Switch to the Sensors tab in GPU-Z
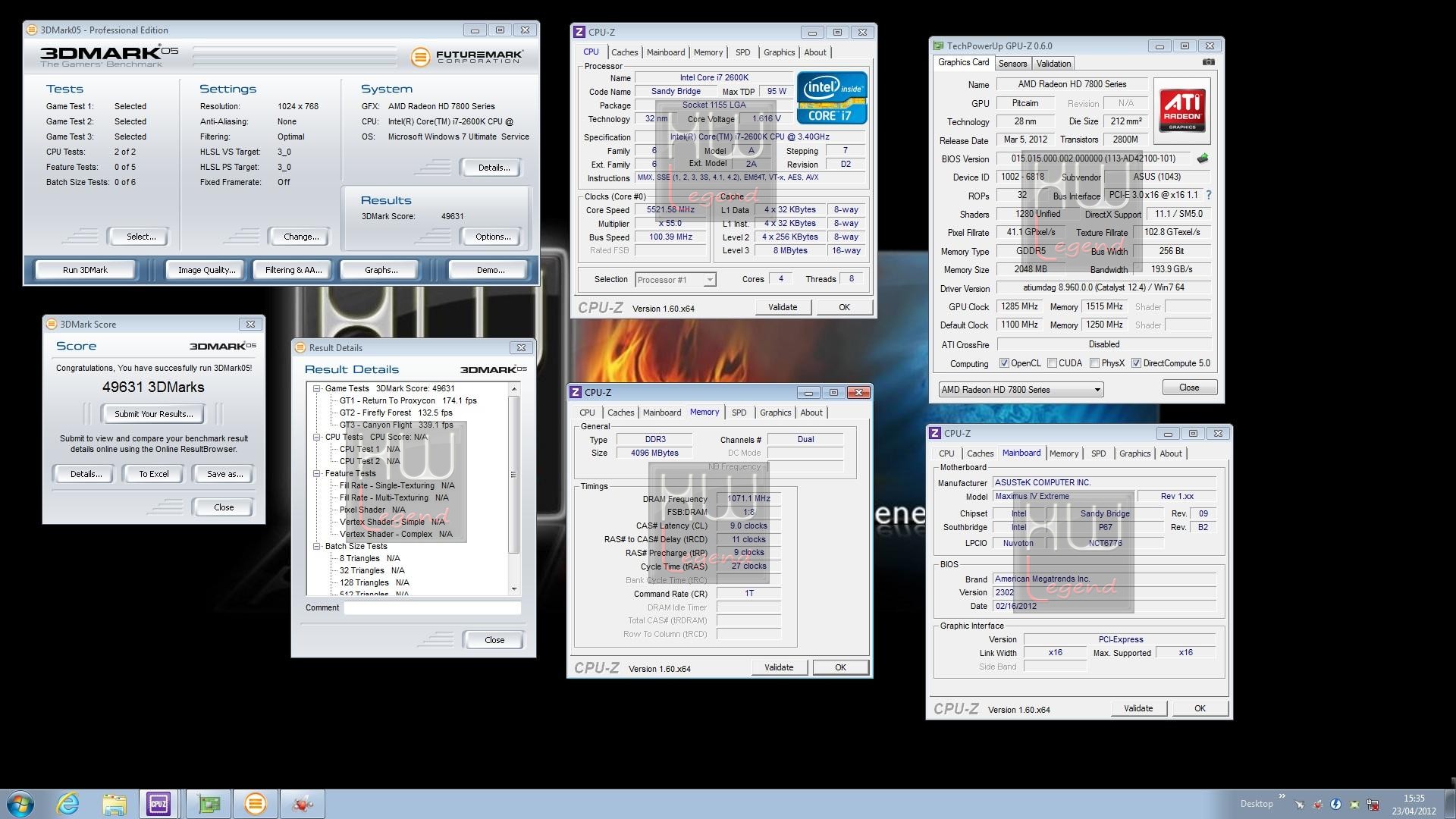The image size is (1456, 819). (1012, 64)
